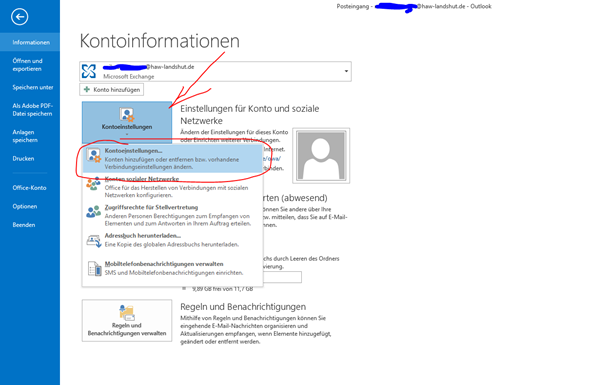Screen dimensions: 605x385
Task: Click the Einstellungen für Konto und soziale Netzwerke heading
Action: pos(250,115)
